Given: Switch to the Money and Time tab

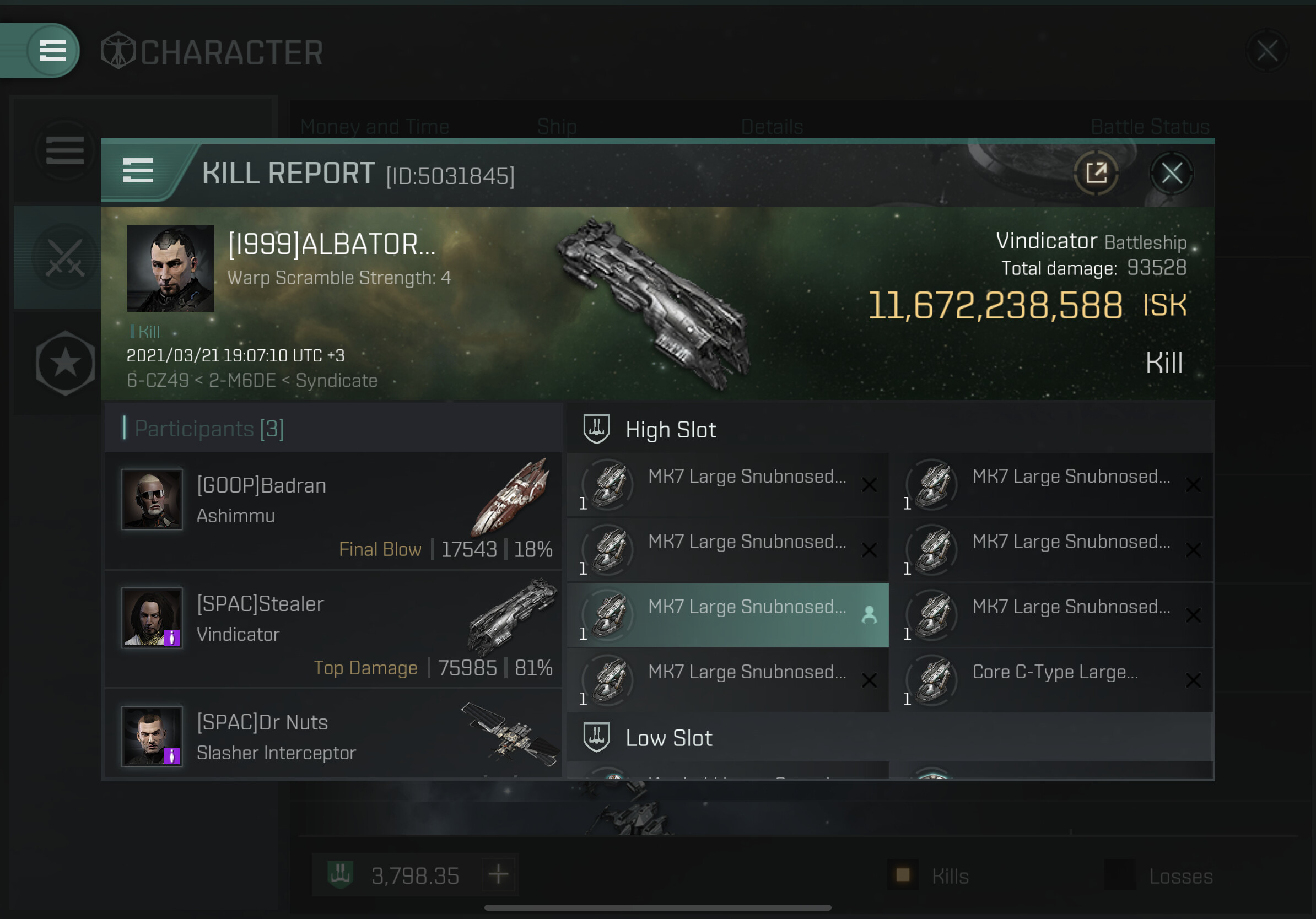Looking at the screenshot, I should [x=374, y=127].
